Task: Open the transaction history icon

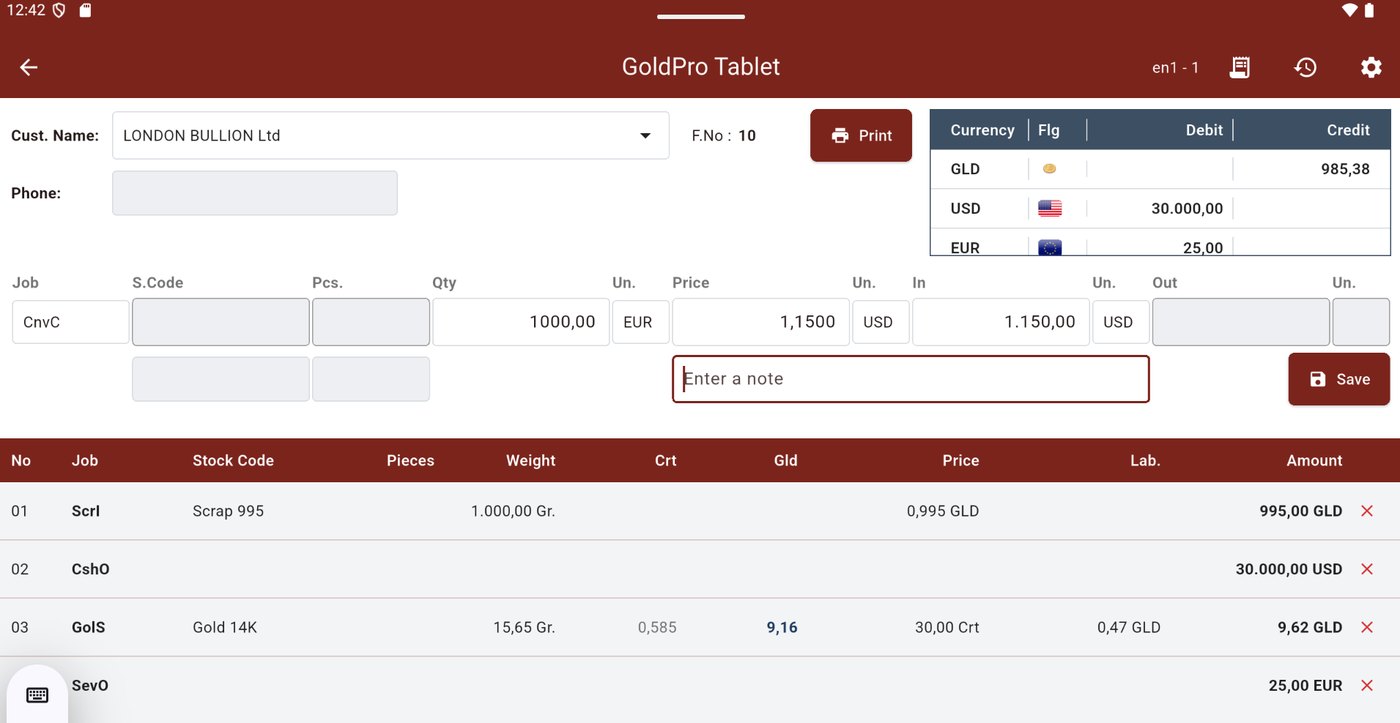Action: click(x=1305, y=67)
